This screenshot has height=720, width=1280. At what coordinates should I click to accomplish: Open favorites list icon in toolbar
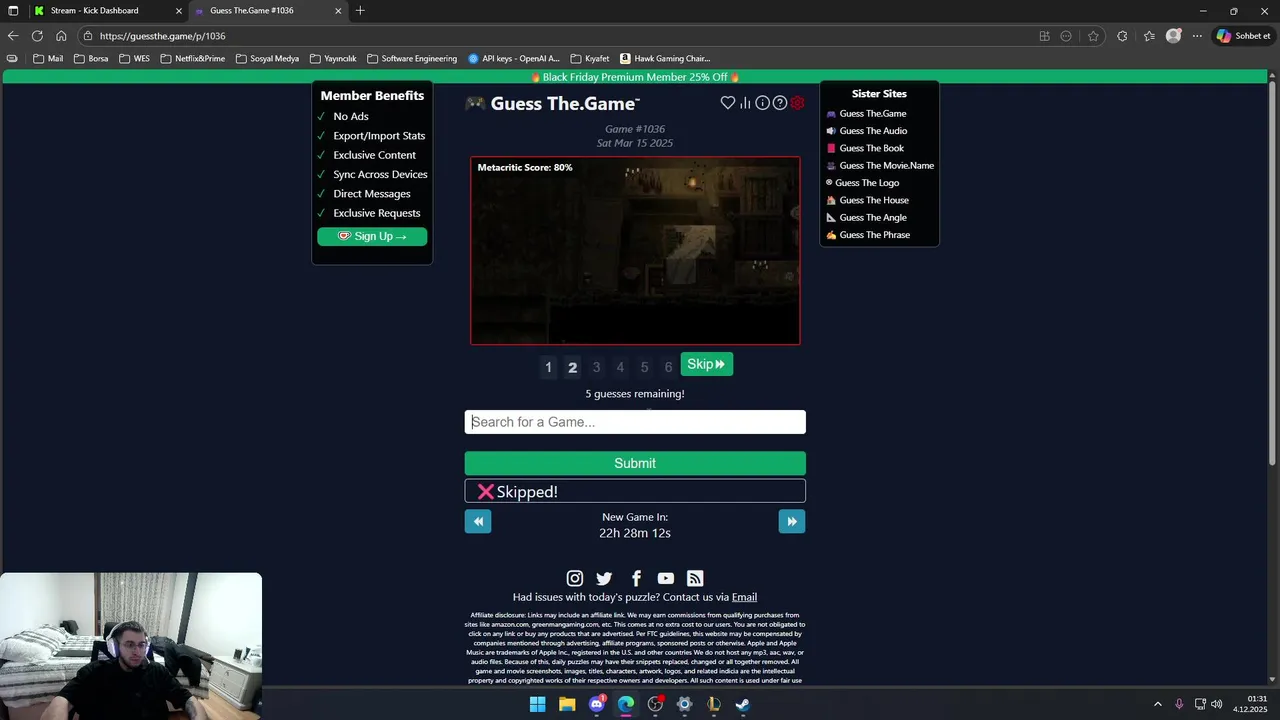point(1149,36)
